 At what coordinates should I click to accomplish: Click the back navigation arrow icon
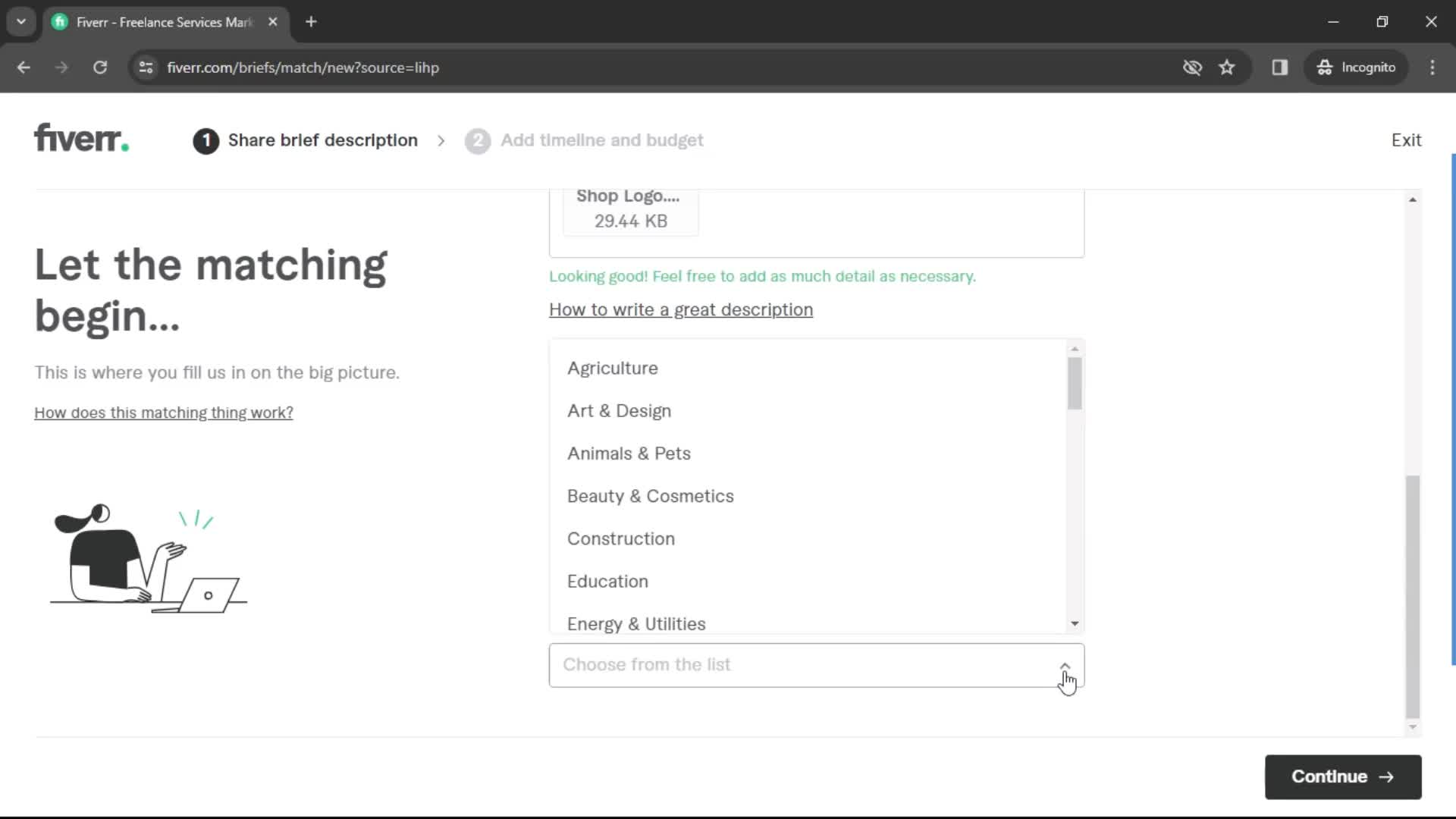click(24, 68)
